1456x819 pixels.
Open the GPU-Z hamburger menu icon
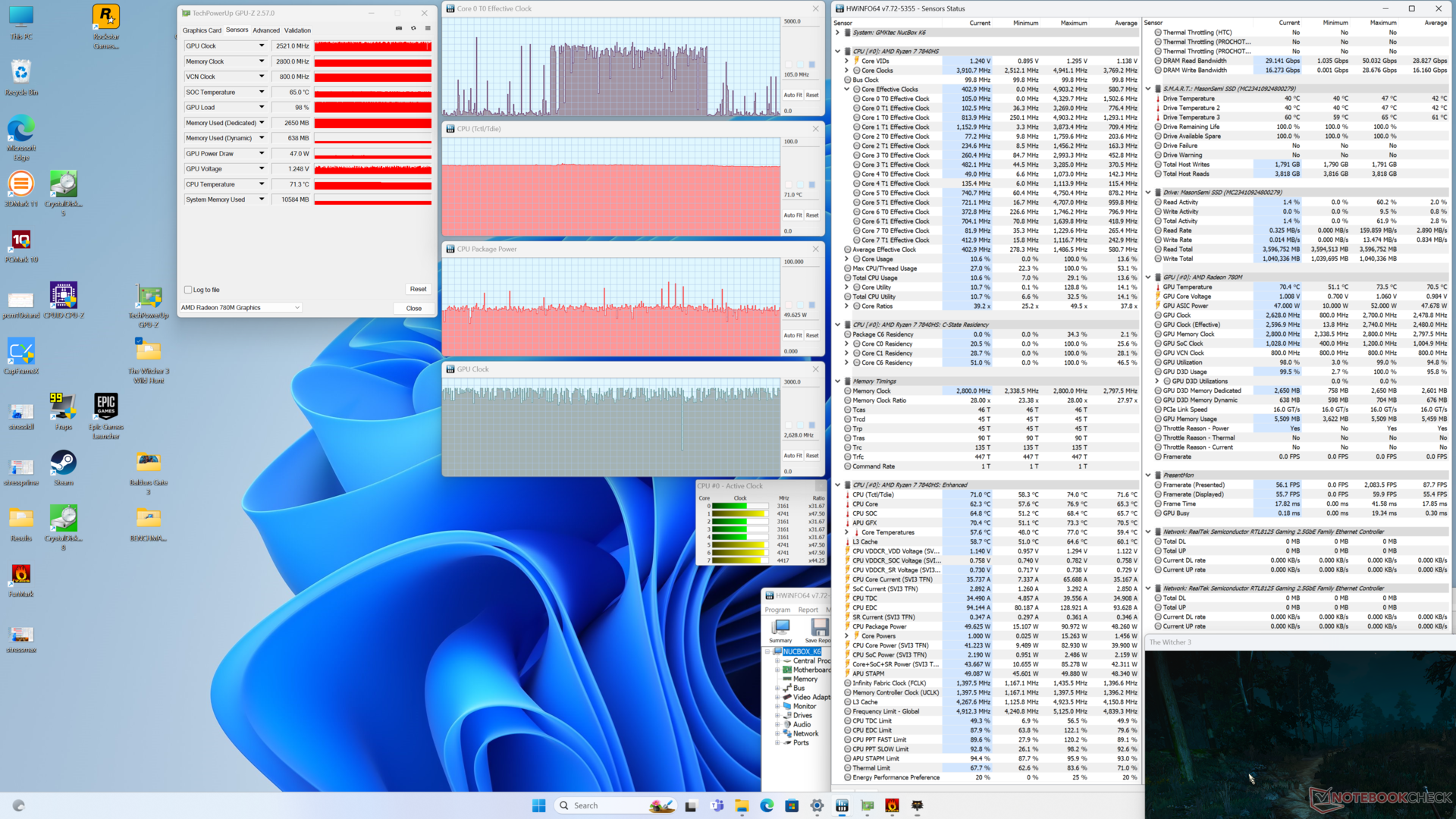click(x=428, y=29)
